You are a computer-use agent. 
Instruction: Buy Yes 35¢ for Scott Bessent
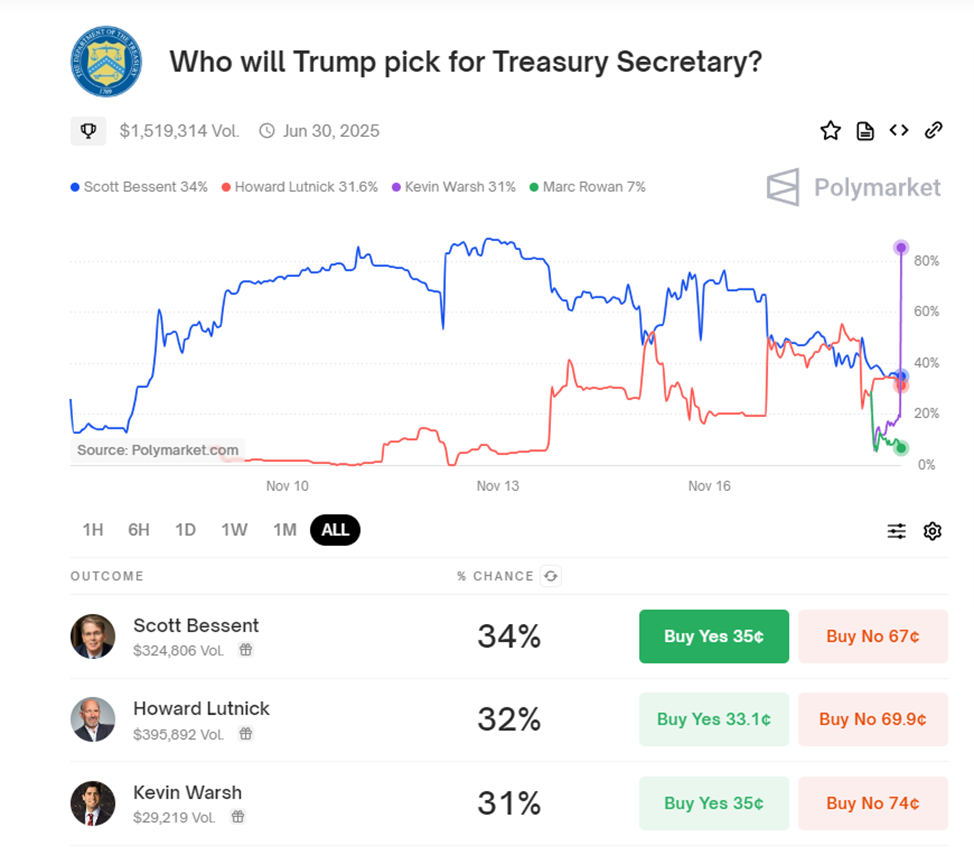(714, 636)
